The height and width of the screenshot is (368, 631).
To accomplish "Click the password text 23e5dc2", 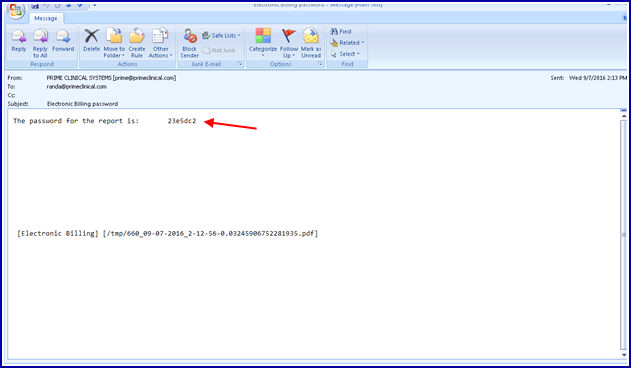I will coord(182,121).
